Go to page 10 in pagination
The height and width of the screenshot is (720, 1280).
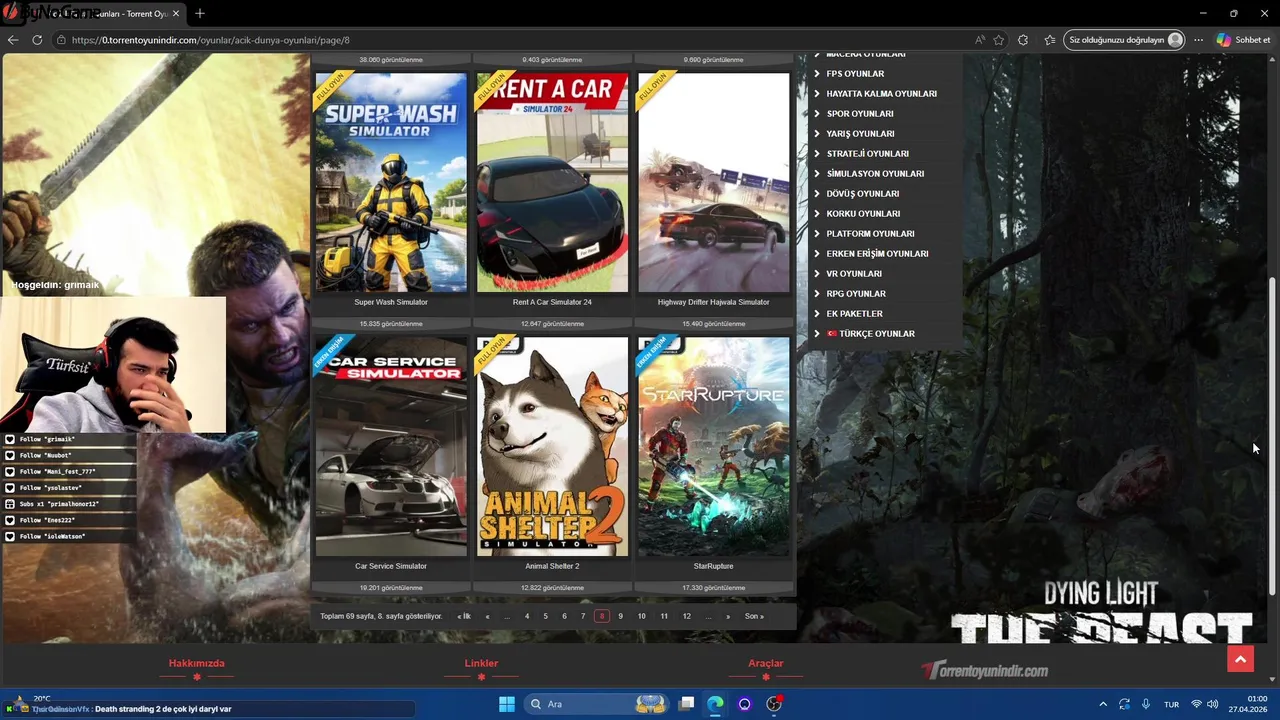[641, 616]
